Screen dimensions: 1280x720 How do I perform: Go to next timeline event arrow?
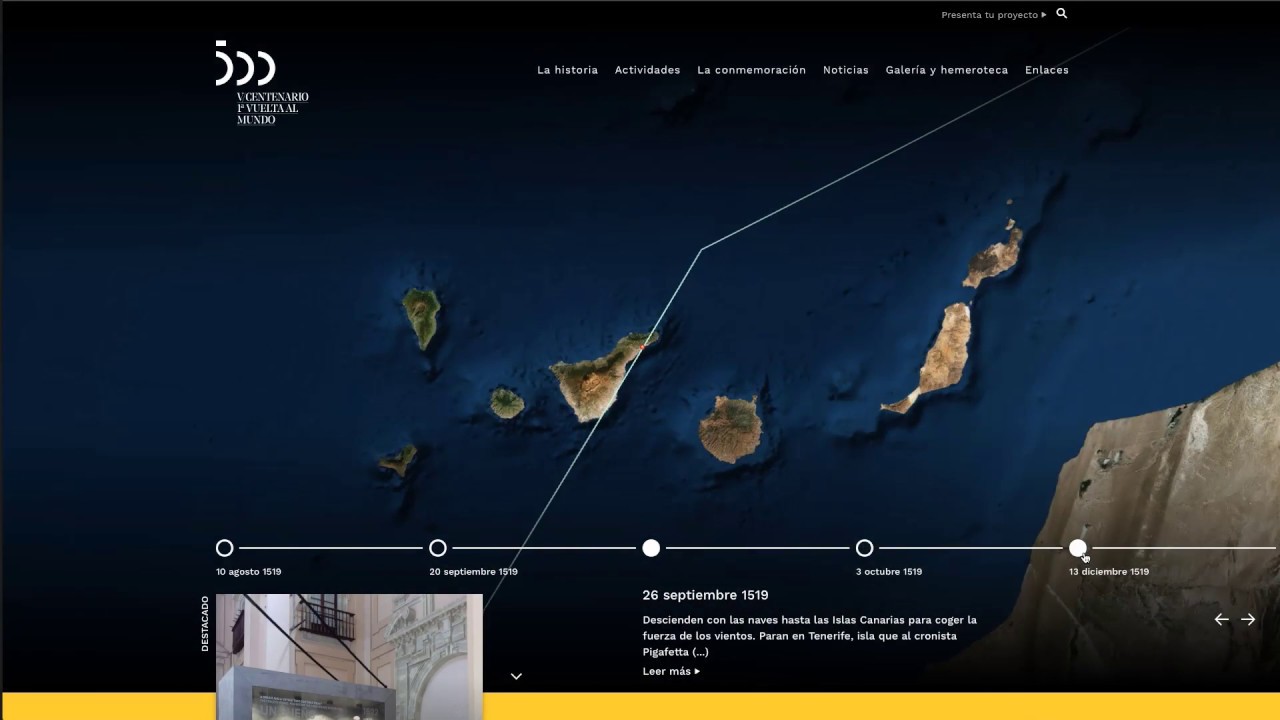[1248, 619]
